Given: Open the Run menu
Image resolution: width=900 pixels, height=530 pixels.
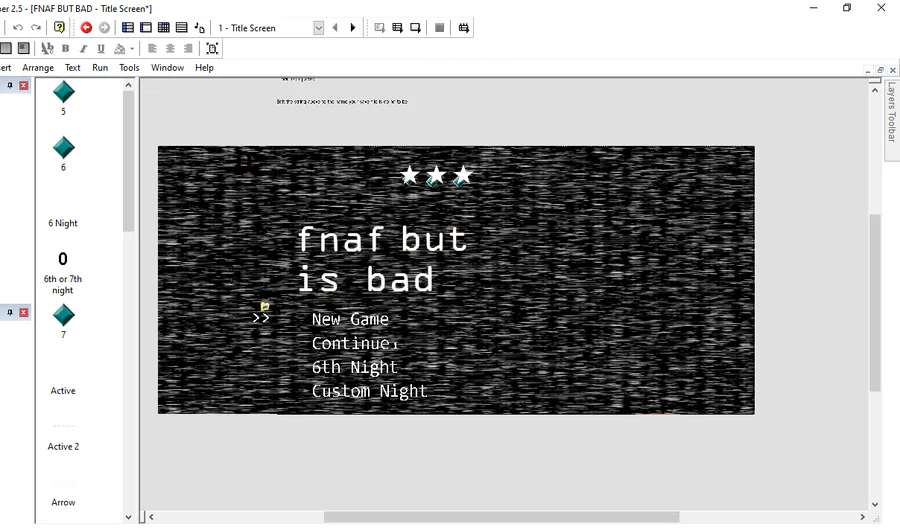Looking at the screenshot, I should [100, 68].
